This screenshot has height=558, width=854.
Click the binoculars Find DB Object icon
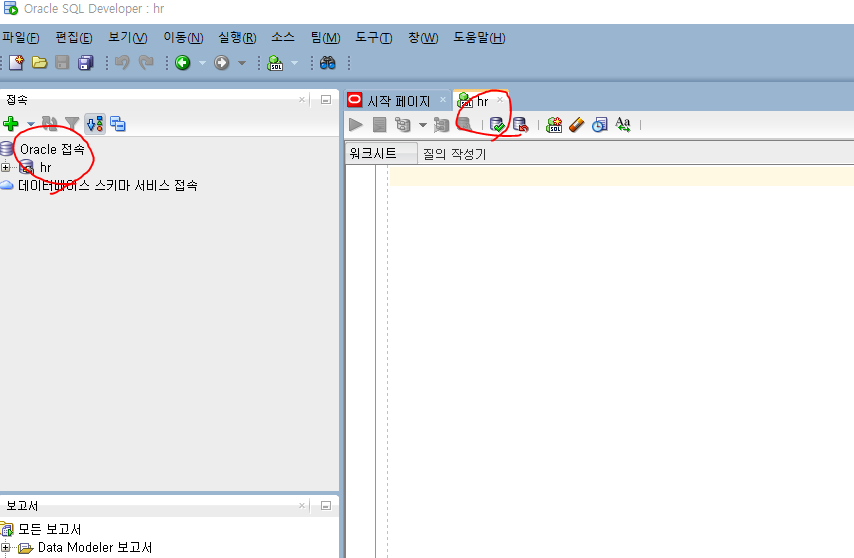click(327, 63)
